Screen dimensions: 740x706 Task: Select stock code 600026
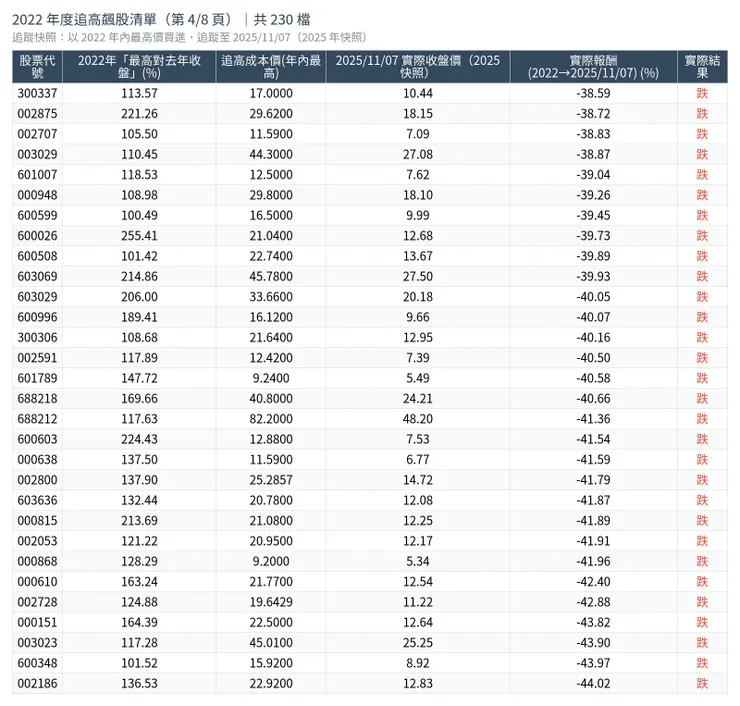[37, 235]
